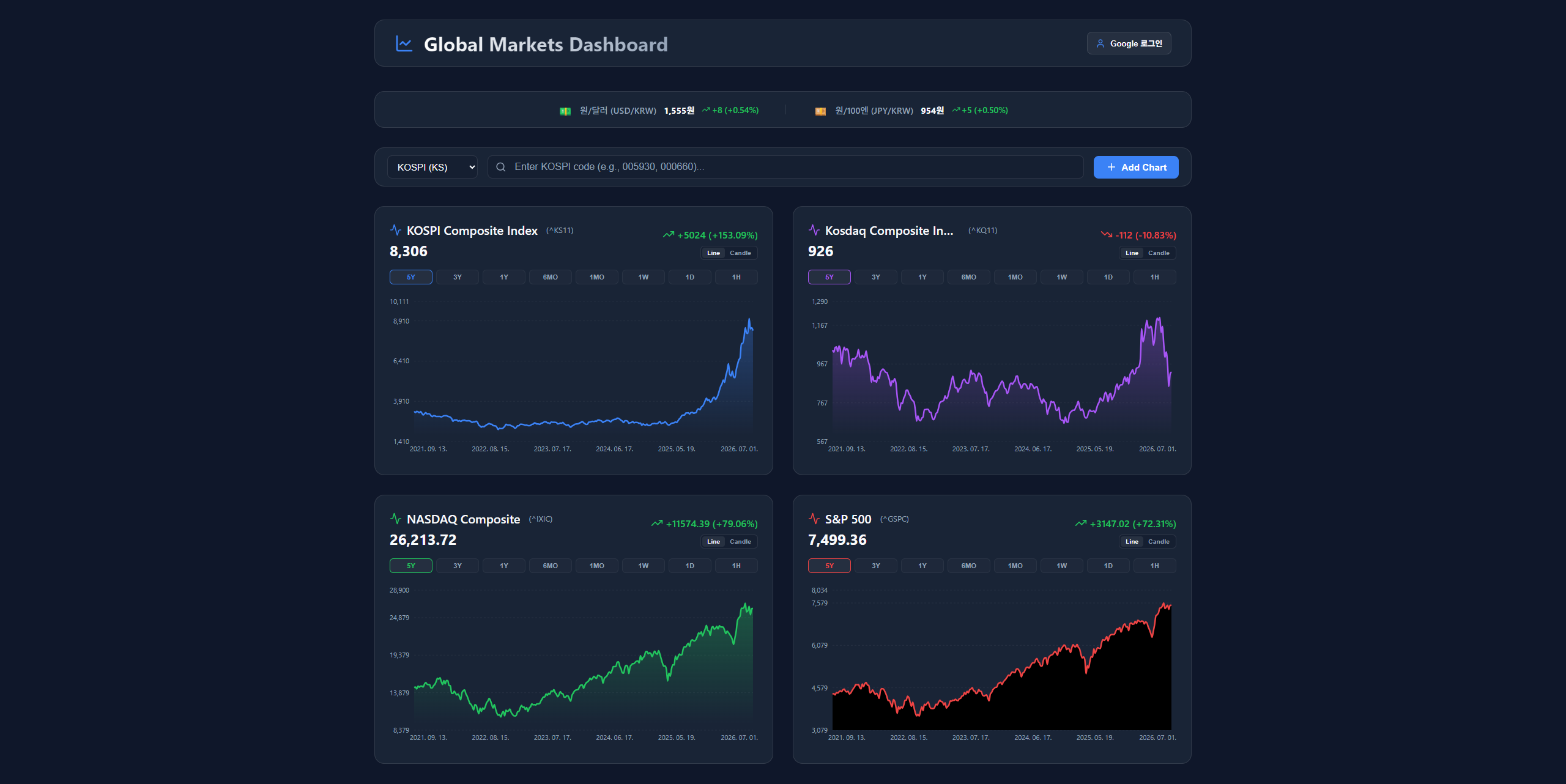1566x784 pixels.
Task: Select 1H range on S&P 500 chart
Action: 1155,566
